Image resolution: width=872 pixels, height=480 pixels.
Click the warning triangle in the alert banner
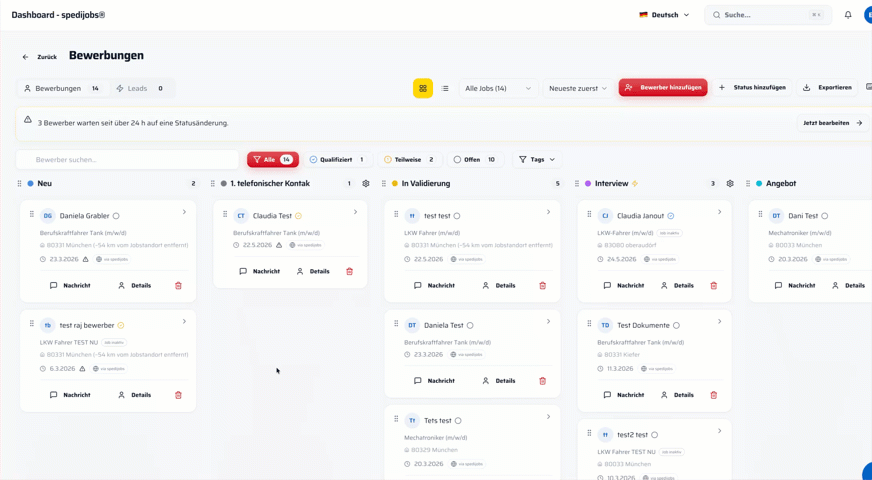(28, 120)
